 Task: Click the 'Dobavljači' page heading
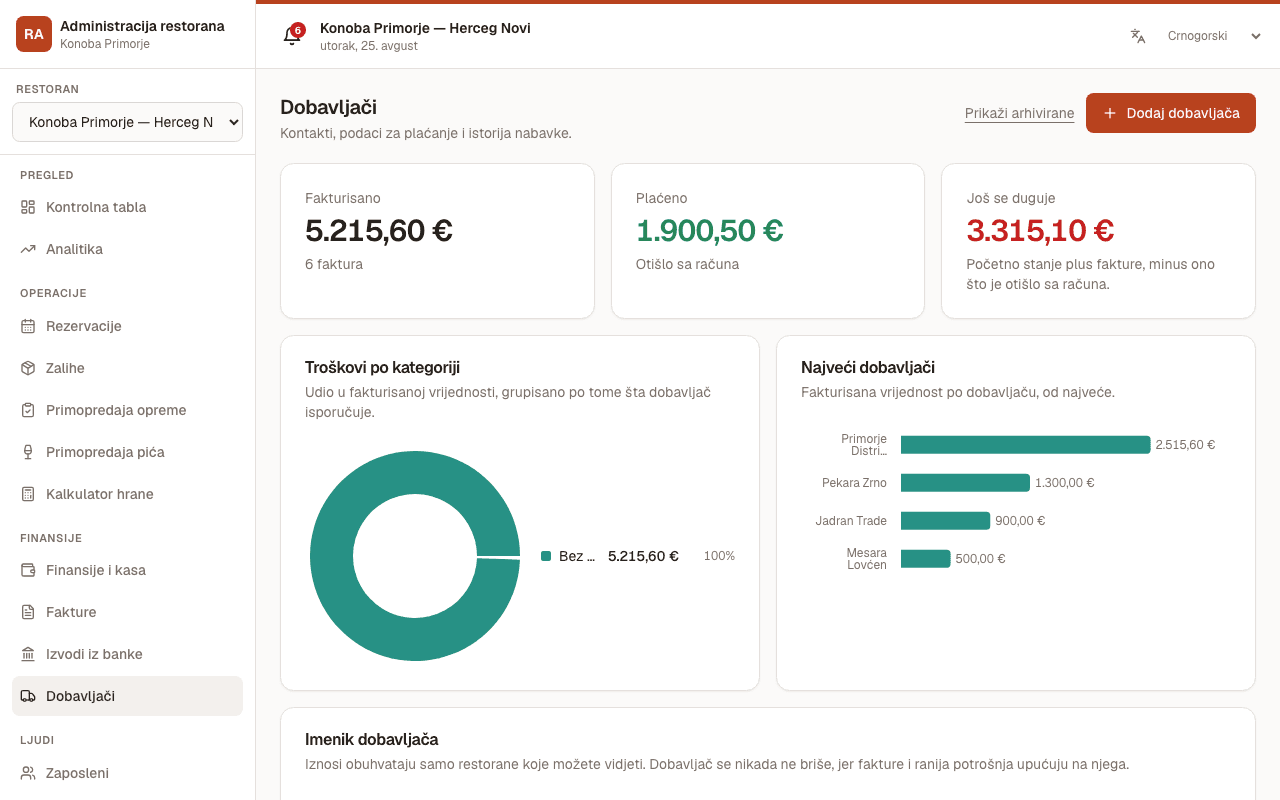pyautogui.click(x=328, y=107)
